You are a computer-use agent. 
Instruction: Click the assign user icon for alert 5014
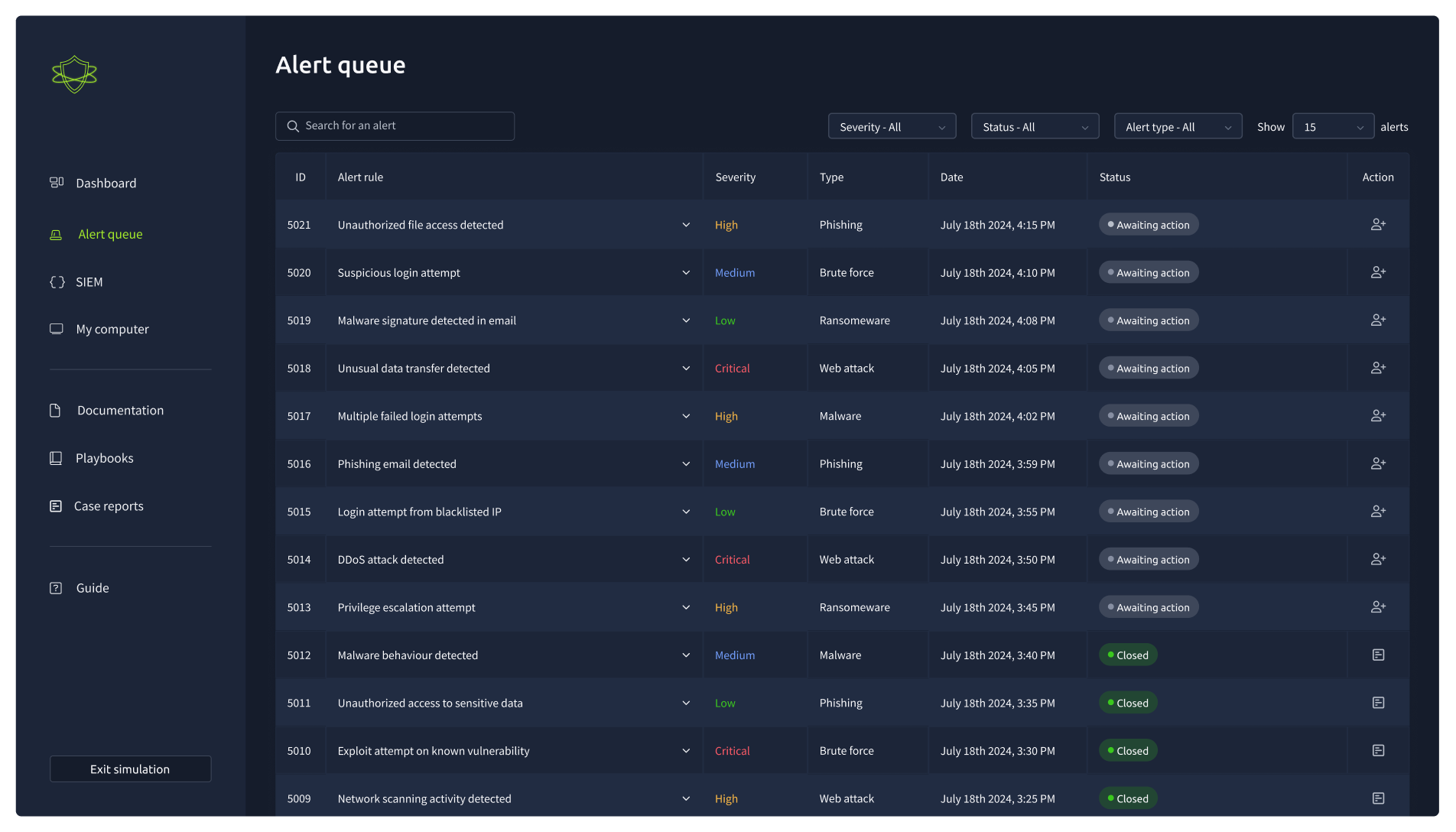(x=1378, y=560)
